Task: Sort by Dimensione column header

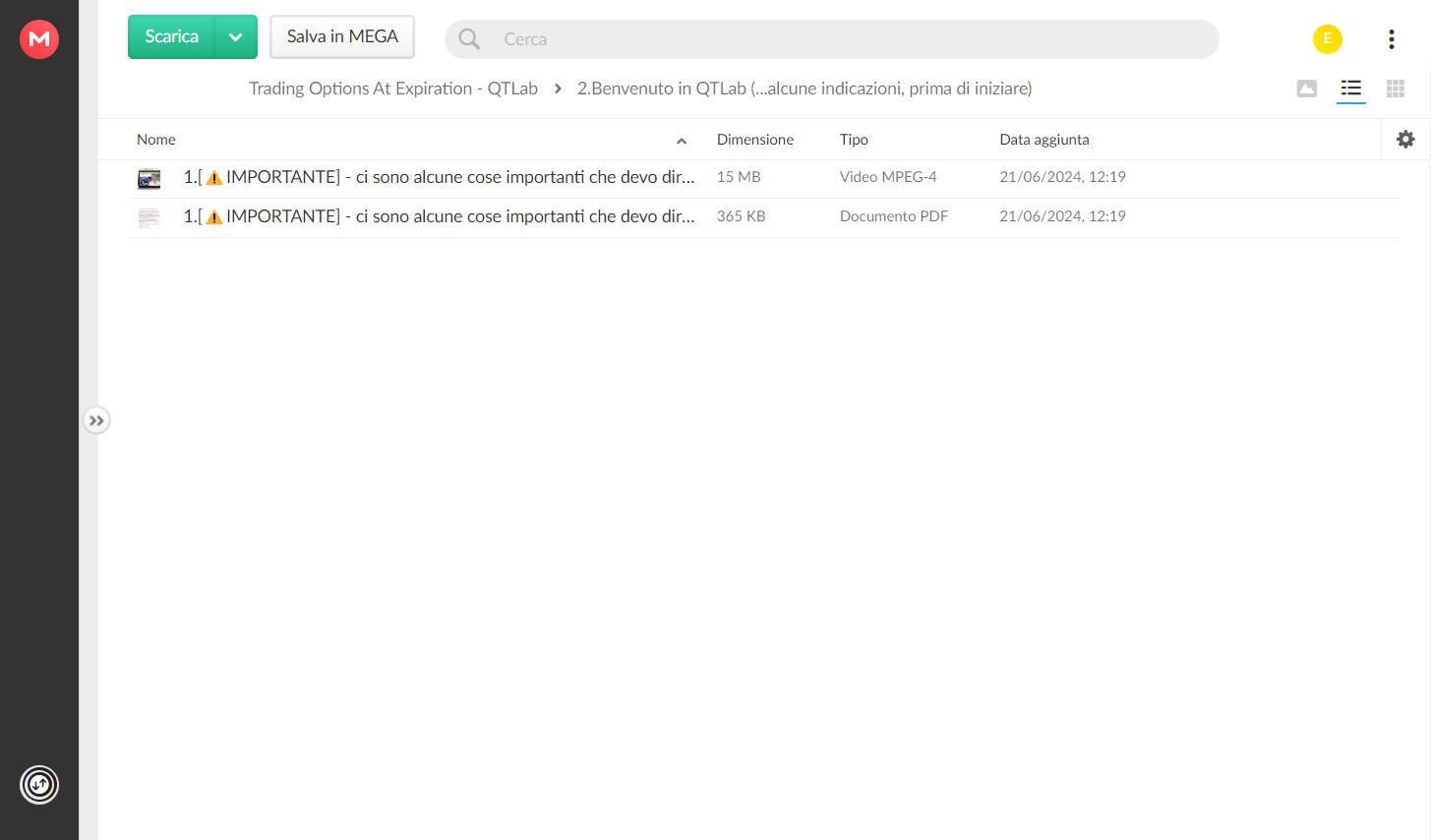Action: pyautogui.click(x=755, y=140)
